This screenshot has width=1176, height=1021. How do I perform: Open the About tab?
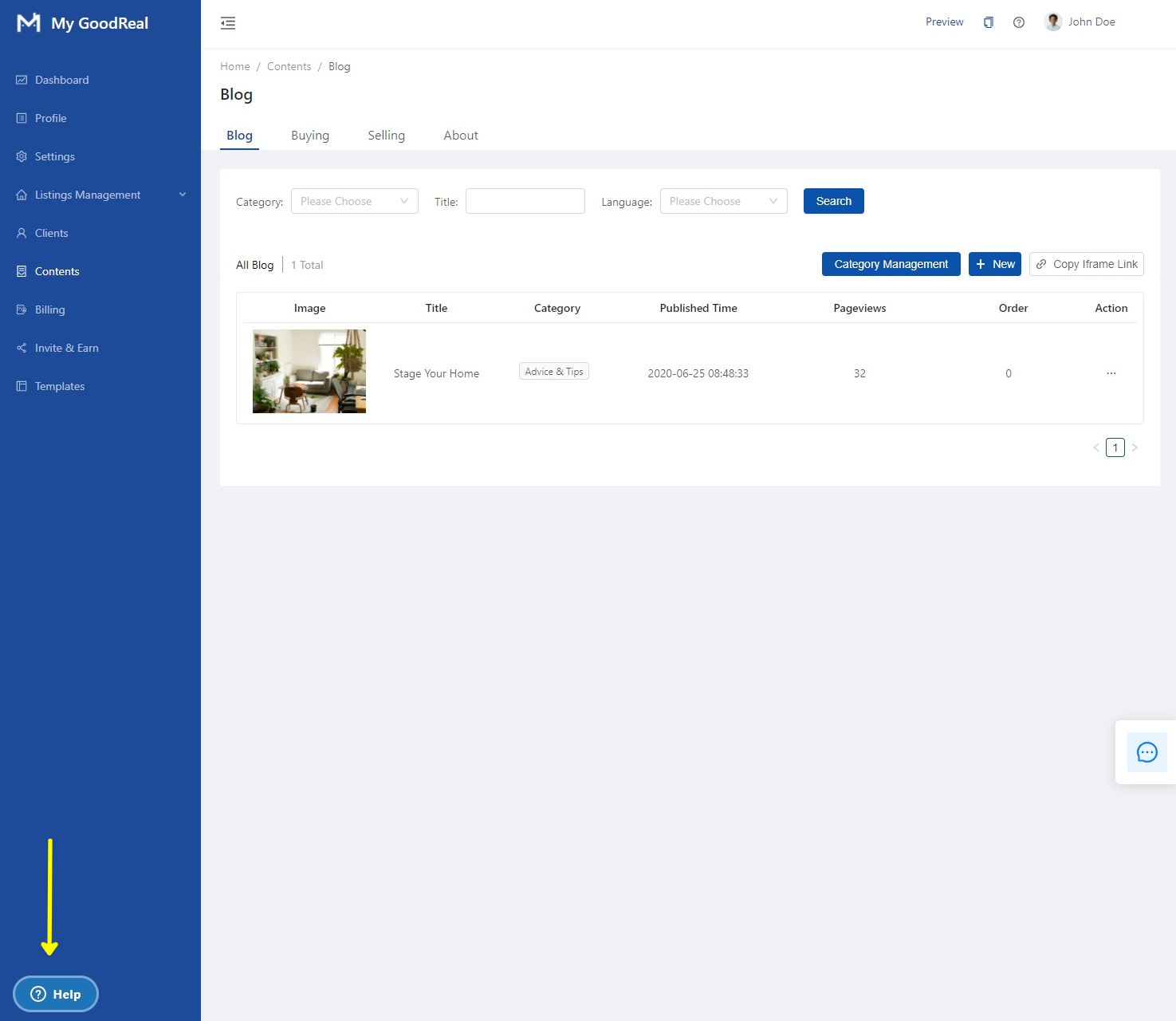(x=461, y=136)
